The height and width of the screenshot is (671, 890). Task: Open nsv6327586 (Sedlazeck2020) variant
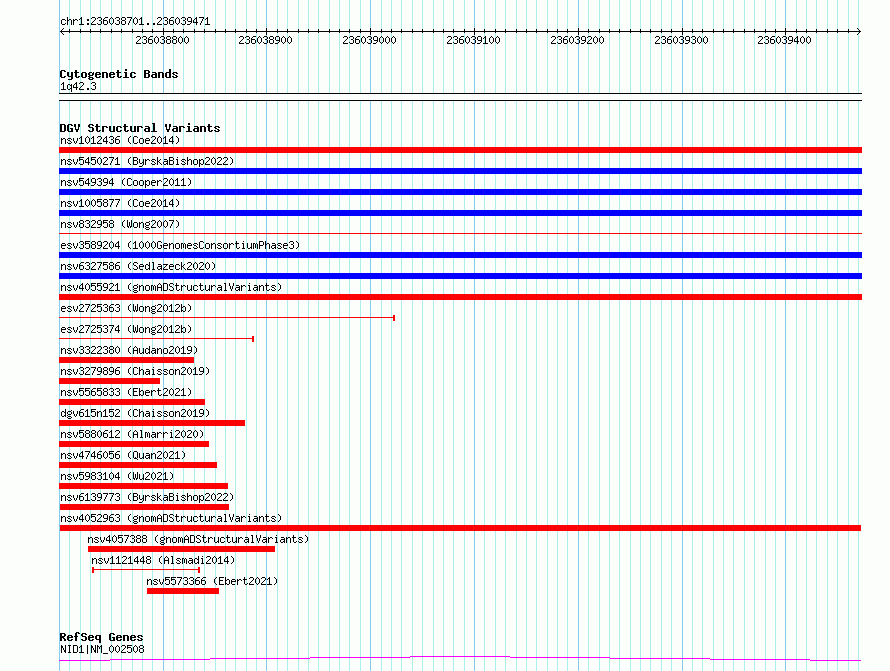138,266
